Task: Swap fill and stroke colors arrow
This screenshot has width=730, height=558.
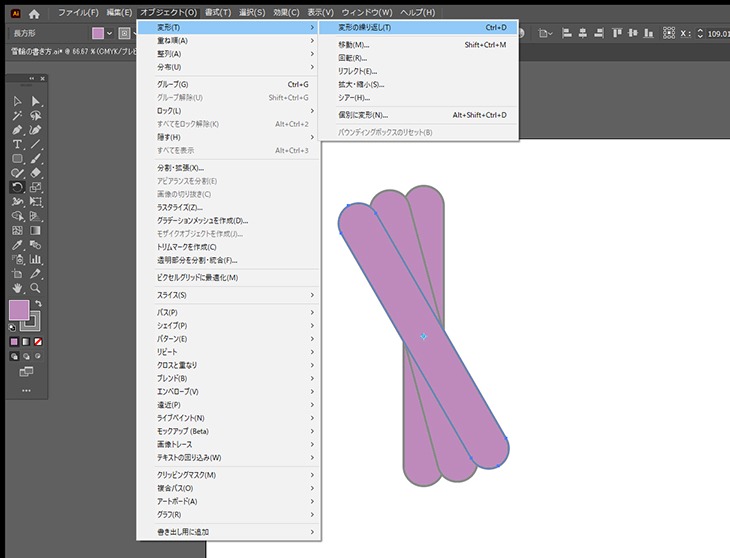Action: [38, 304]
